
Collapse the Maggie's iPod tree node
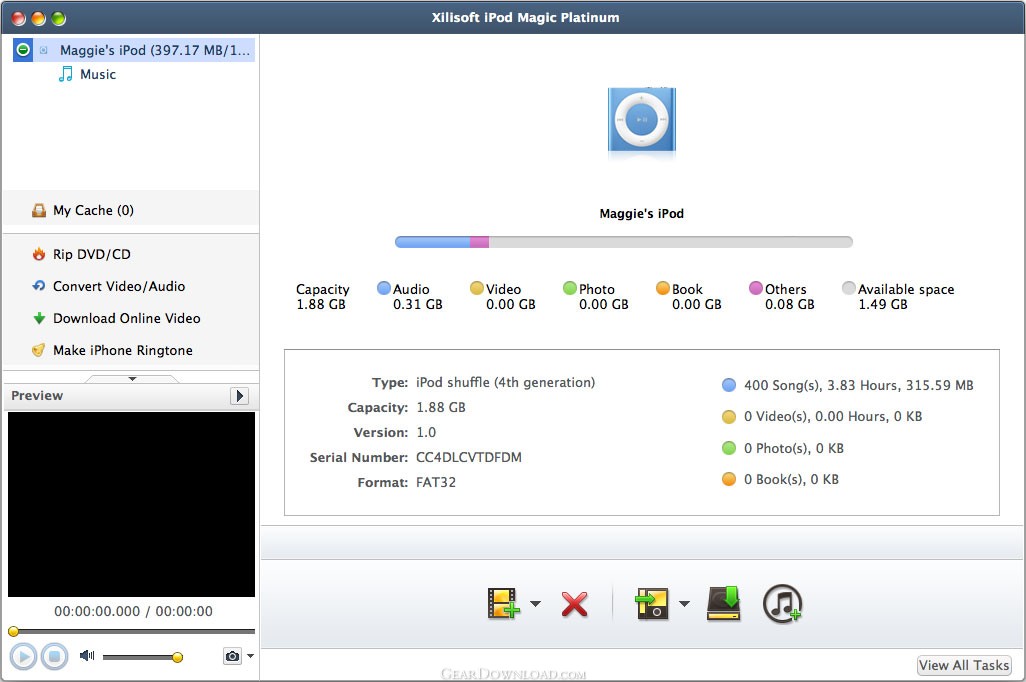tap(23, 50)
